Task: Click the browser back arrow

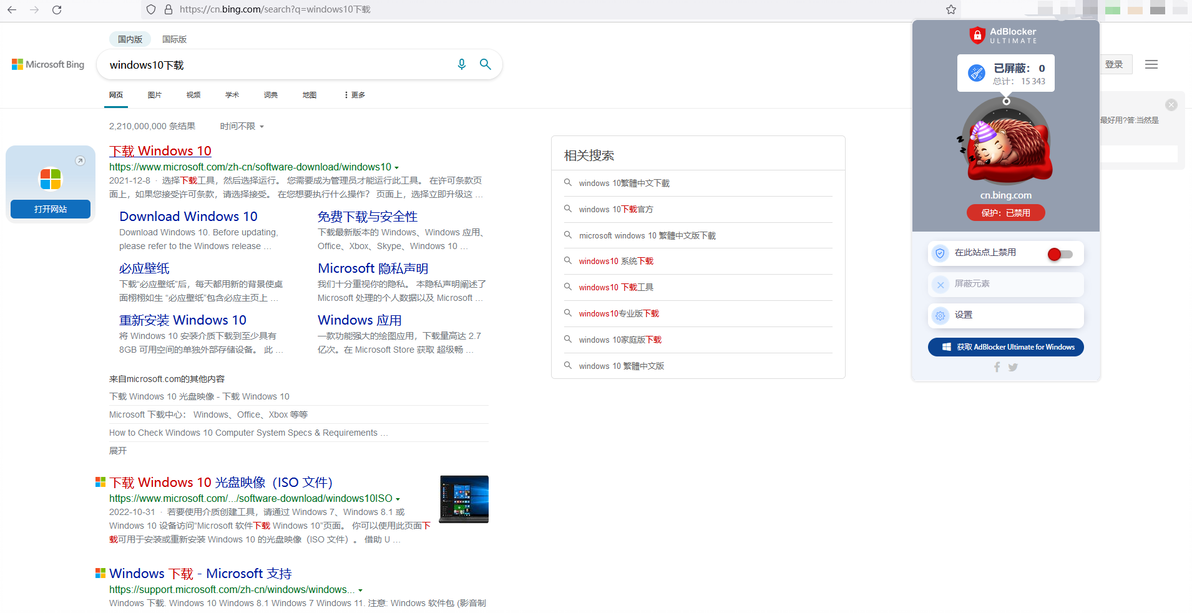Action: 11,10
